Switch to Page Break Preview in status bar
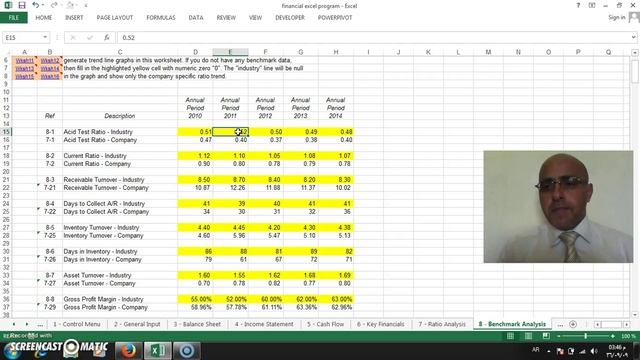 coord(546,336)
